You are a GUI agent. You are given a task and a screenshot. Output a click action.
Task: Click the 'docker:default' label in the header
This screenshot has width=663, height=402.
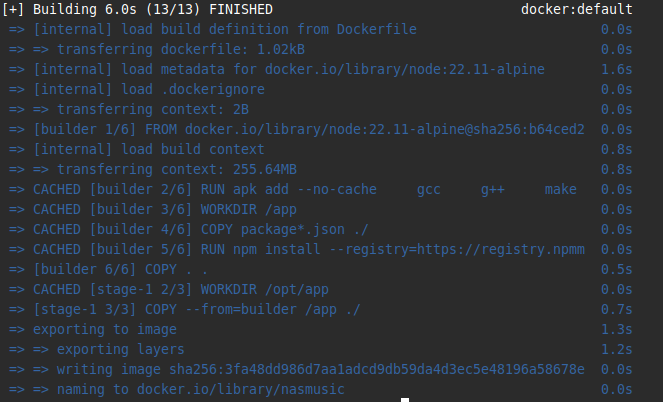pos(576,10)
